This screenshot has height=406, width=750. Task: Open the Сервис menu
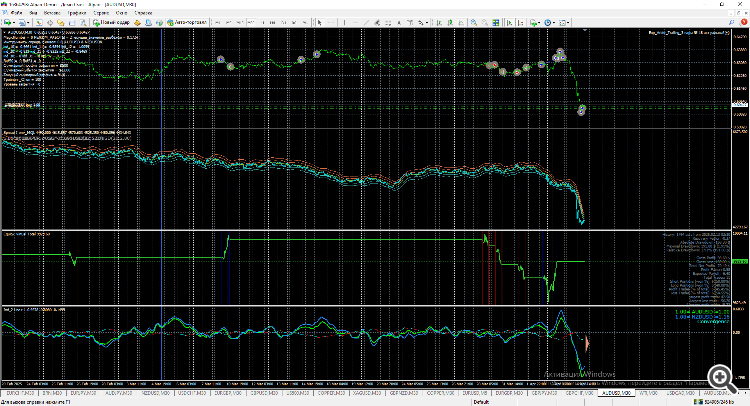(x=101, y=13)
